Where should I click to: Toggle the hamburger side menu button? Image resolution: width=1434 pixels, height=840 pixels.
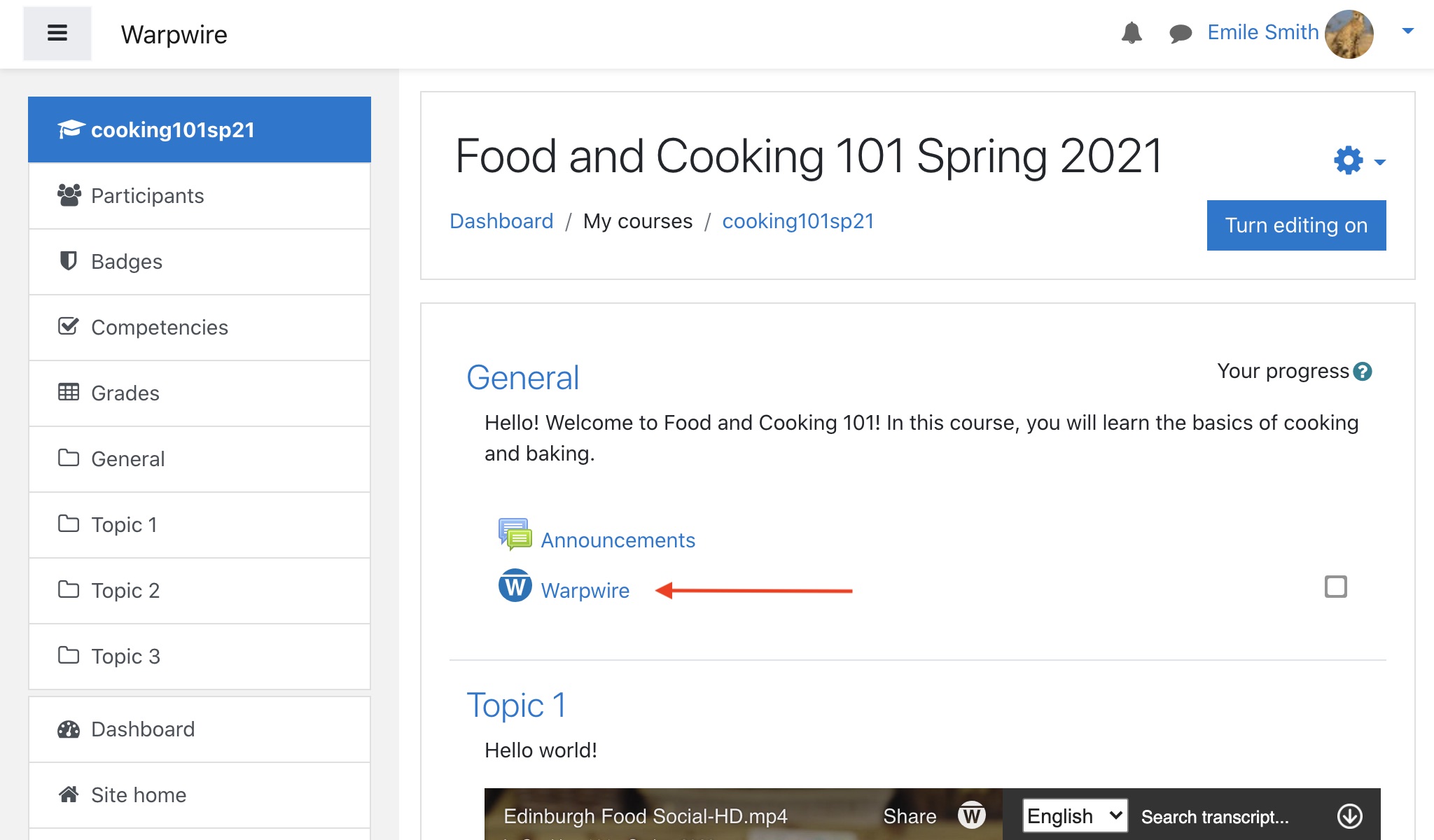(x=57, y=33)
